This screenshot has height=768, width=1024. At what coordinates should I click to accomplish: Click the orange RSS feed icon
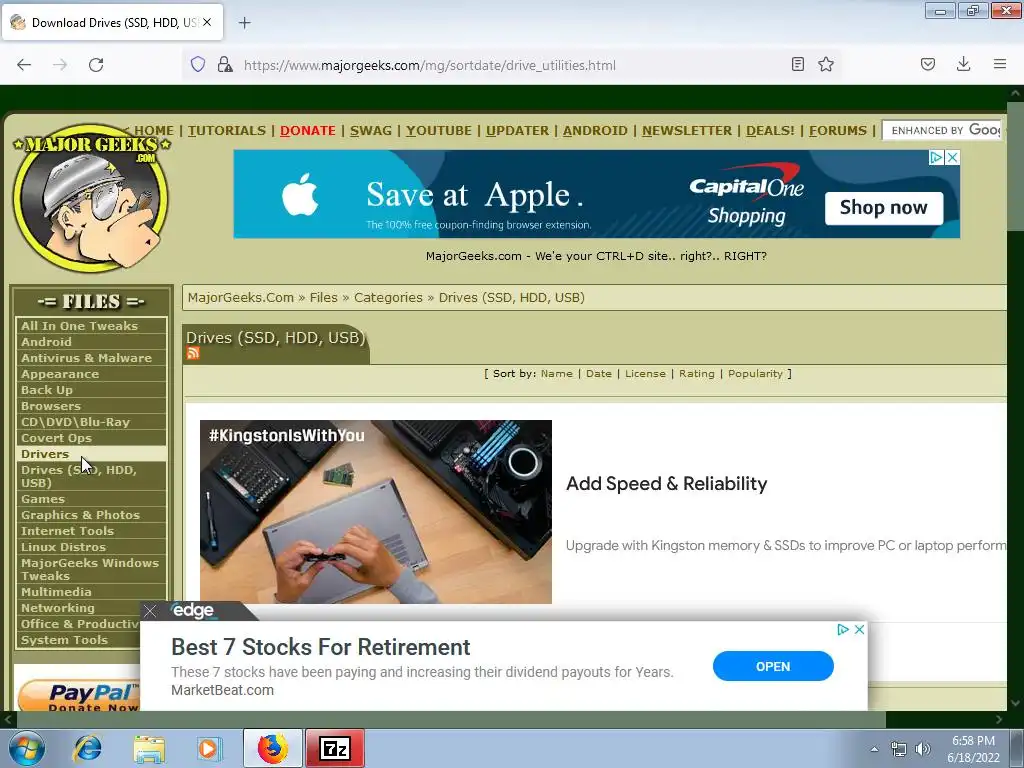click(x=193, y=353)
